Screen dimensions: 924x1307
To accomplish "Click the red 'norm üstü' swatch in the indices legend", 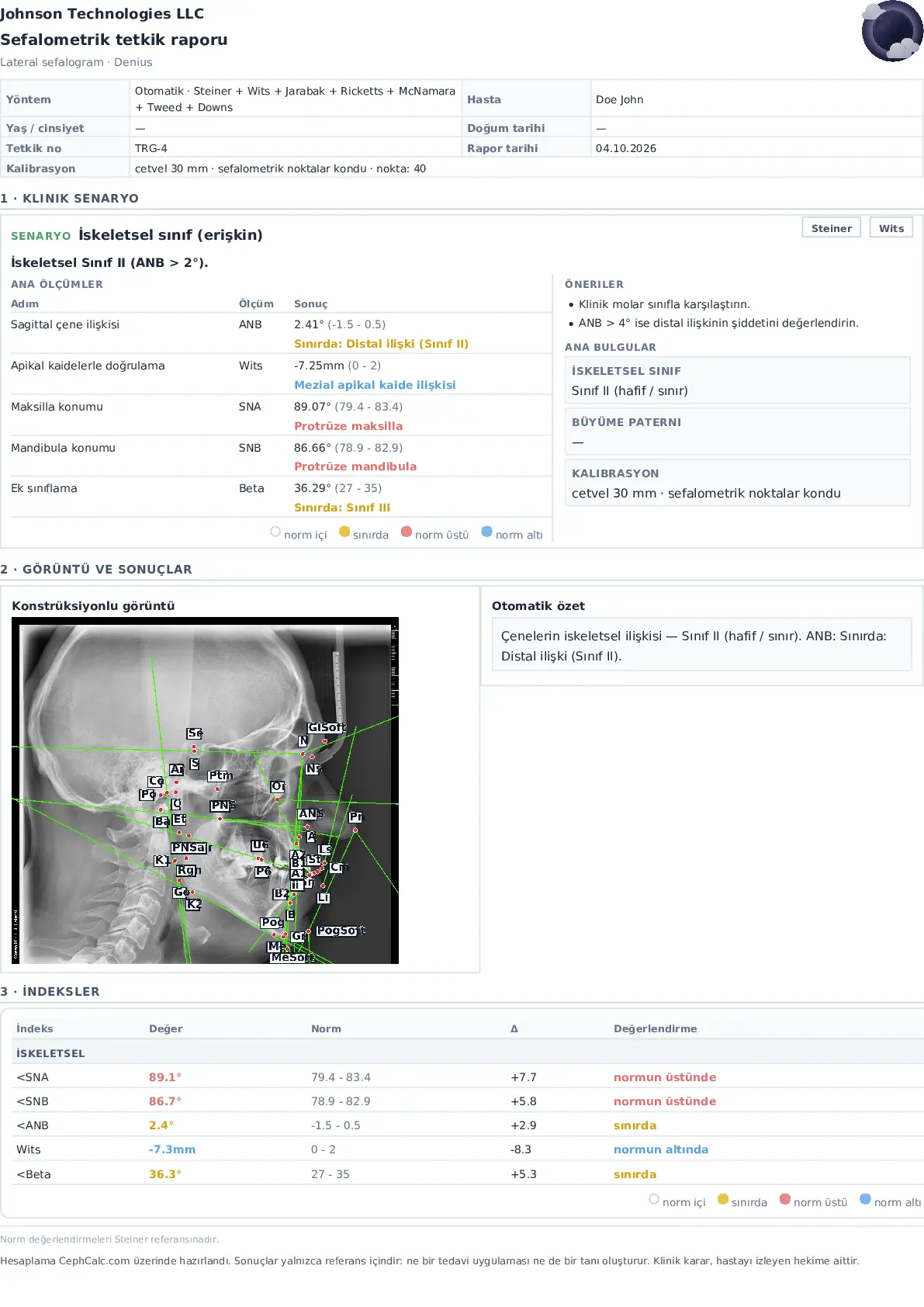I will point(785,1199).
